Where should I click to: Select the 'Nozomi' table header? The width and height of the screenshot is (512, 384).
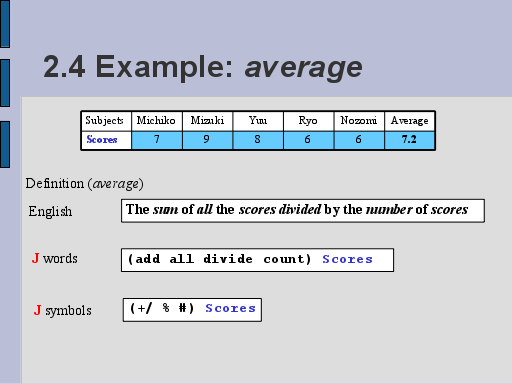pyautogui.click(x=359, y=121)
